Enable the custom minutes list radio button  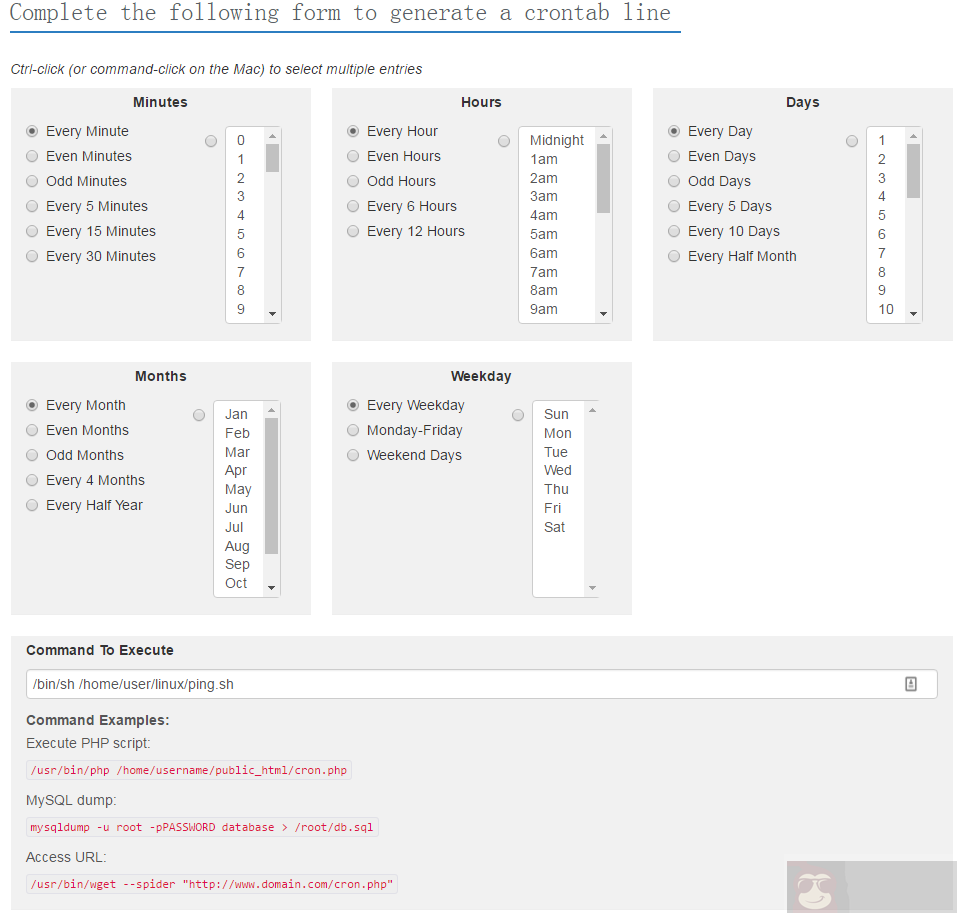(x=211, y=141)
